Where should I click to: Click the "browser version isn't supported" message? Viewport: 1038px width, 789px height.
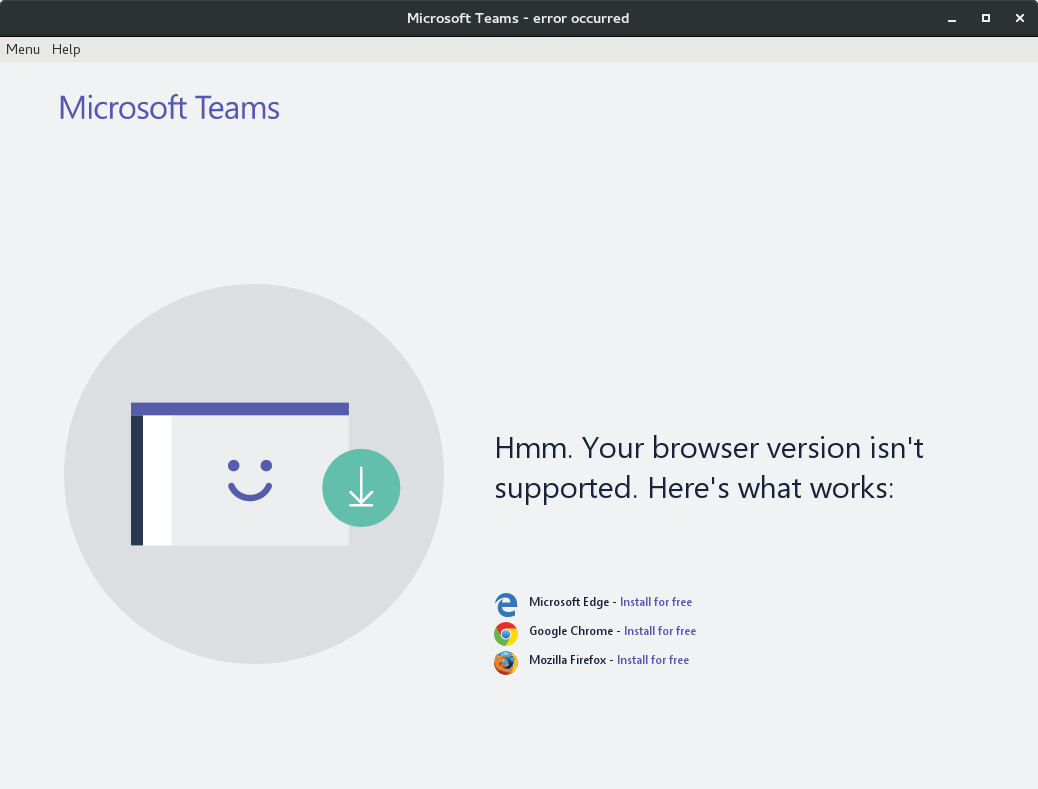(x=709, y=468)
